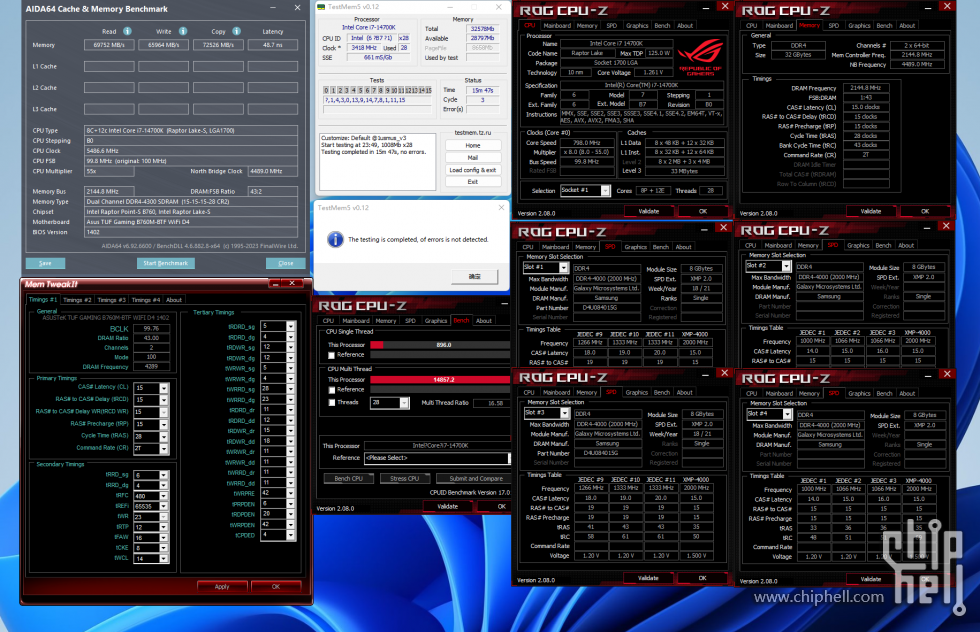Click the Close button in AIDA64 window
Screen dimensions: 980x632
286,263
